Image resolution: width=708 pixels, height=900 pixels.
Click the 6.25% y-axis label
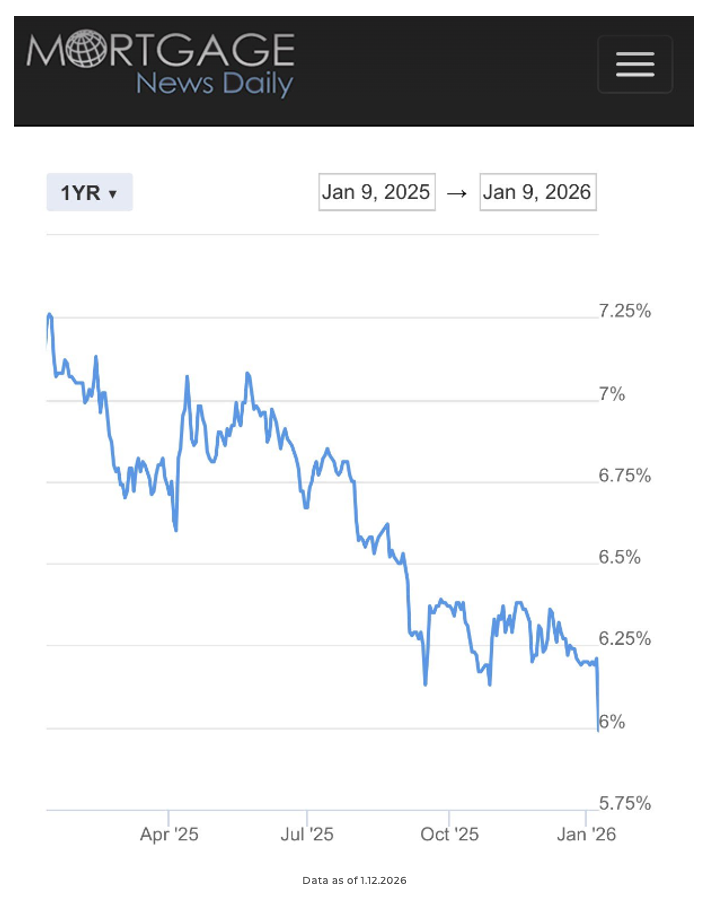625,639
